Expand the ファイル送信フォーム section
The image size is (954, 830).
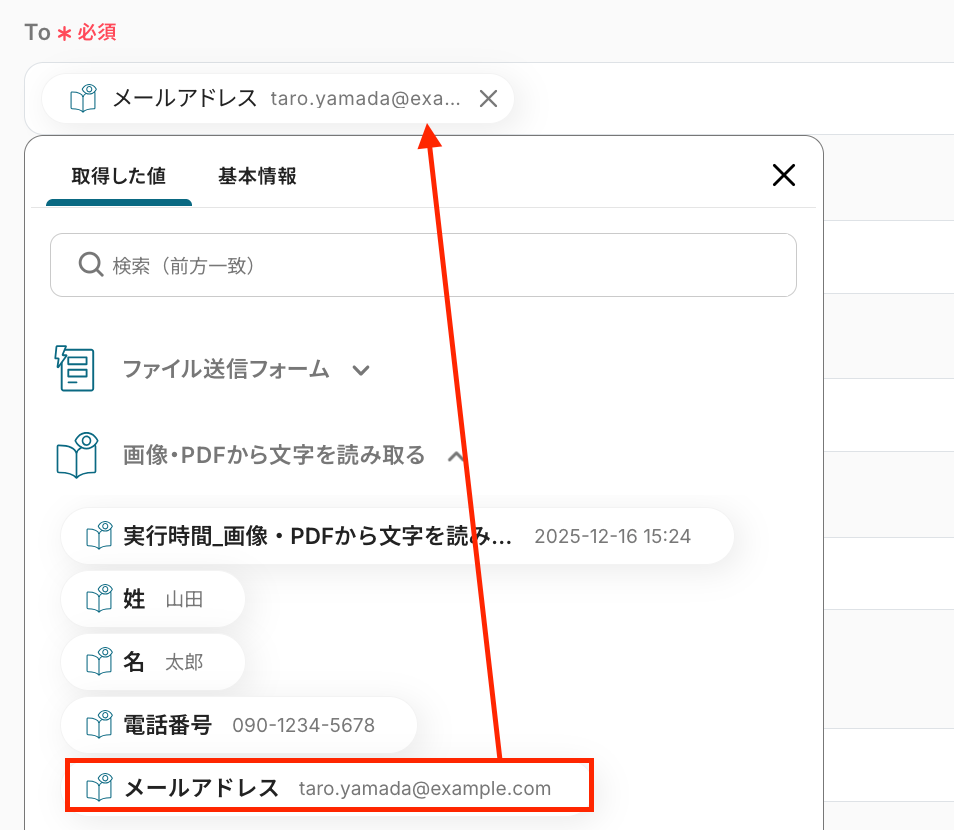pos(361,370)
